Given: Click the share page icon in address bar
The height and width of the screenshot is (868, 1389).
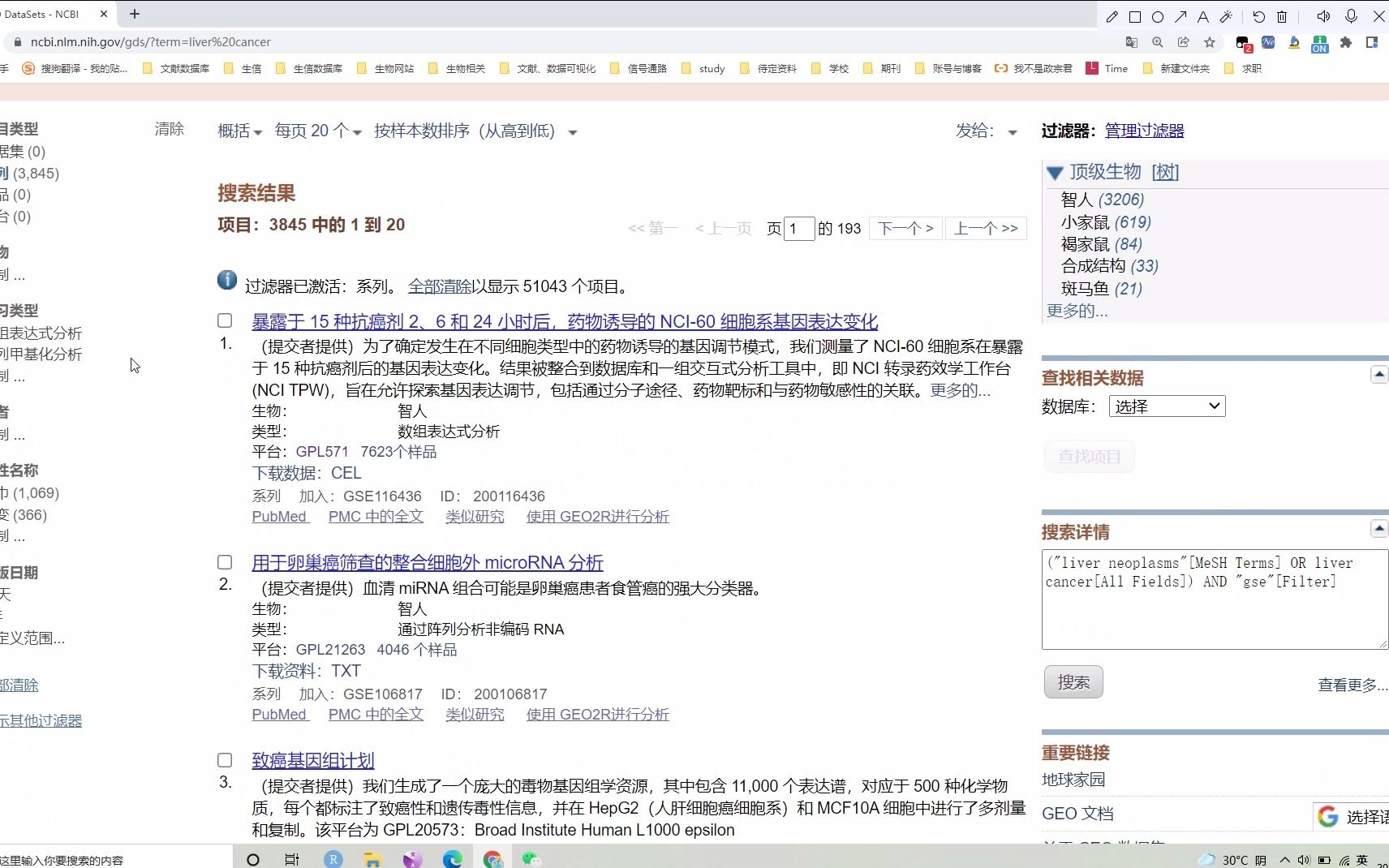Looking at the screenshot, I should [x=1184, y=42].
